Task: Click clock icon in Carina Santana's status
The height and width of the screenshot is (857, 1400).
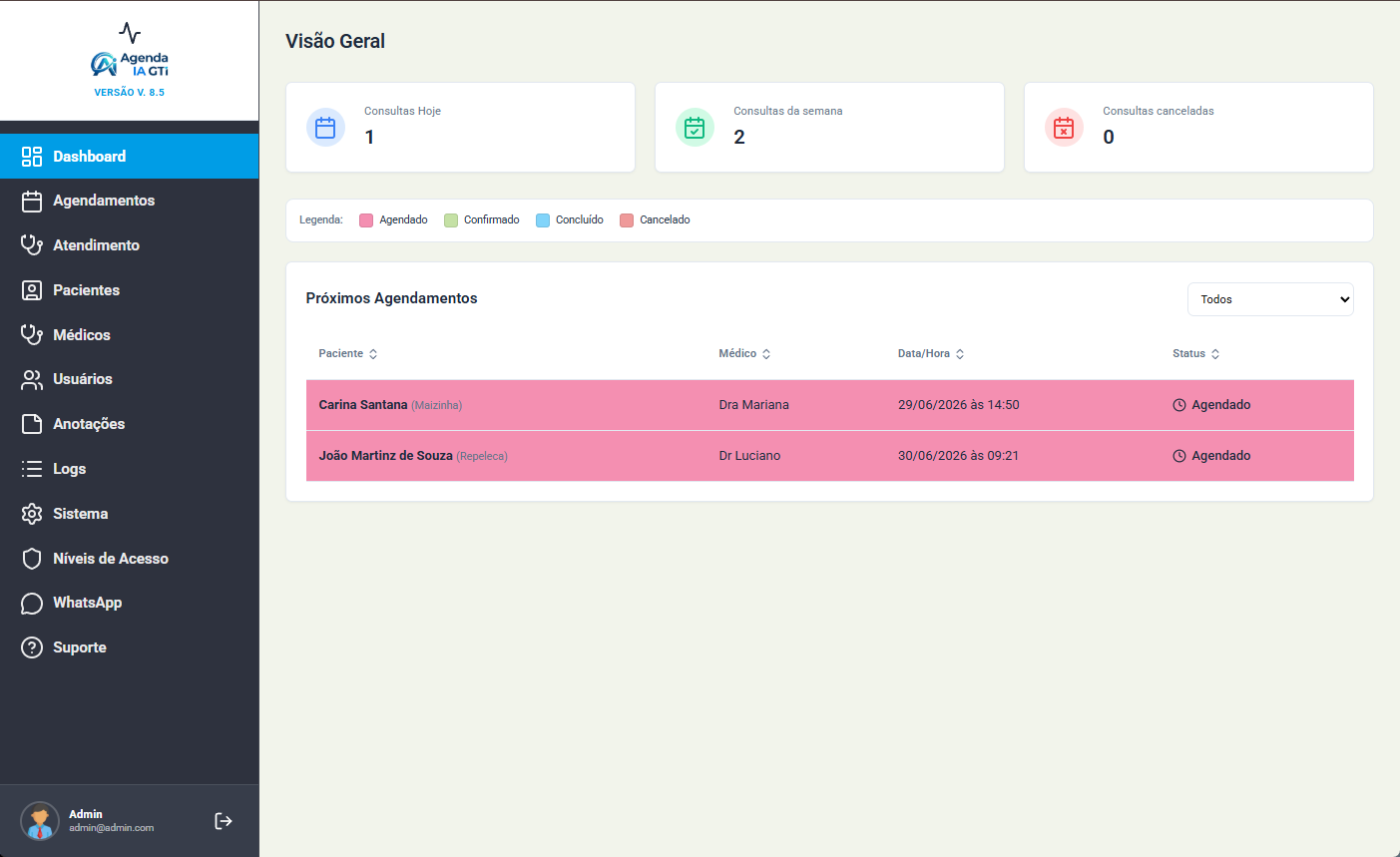Action: pos(1179,405)
